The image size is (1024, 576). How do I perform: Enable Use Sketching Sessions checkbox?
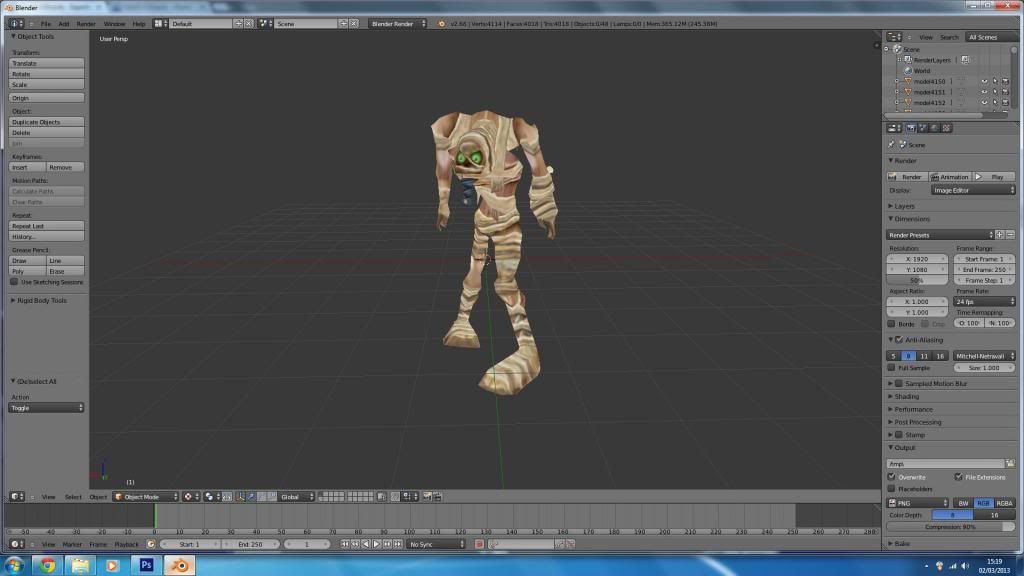pos(14,282)
